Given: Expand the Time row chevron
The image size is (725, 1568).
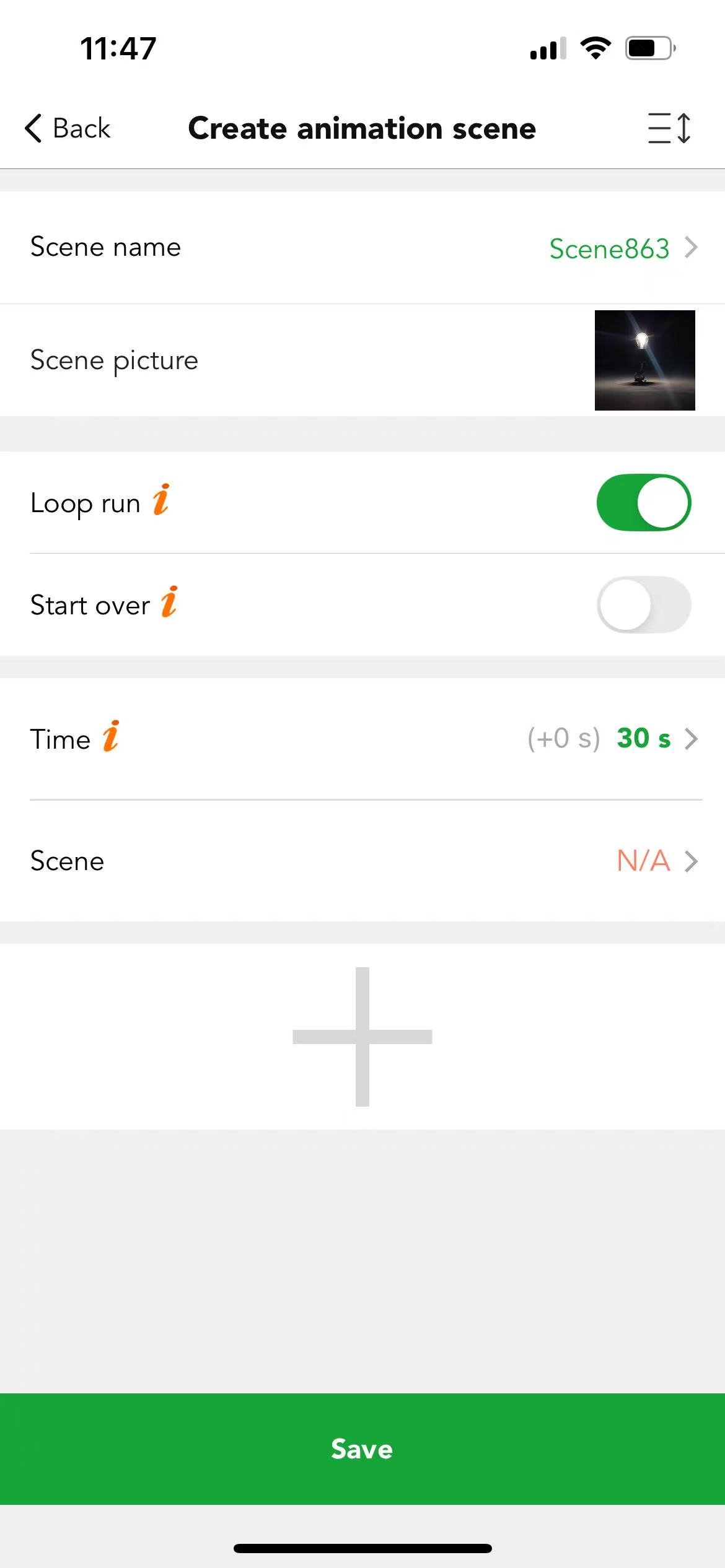Looking at the screenshot, I should point(692,738).
